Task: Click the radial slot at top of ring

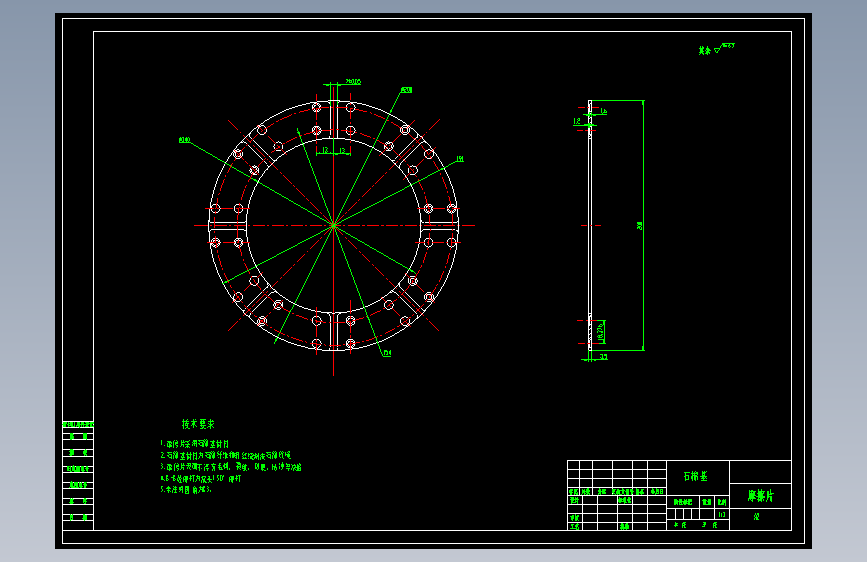Action: point(333,120)
